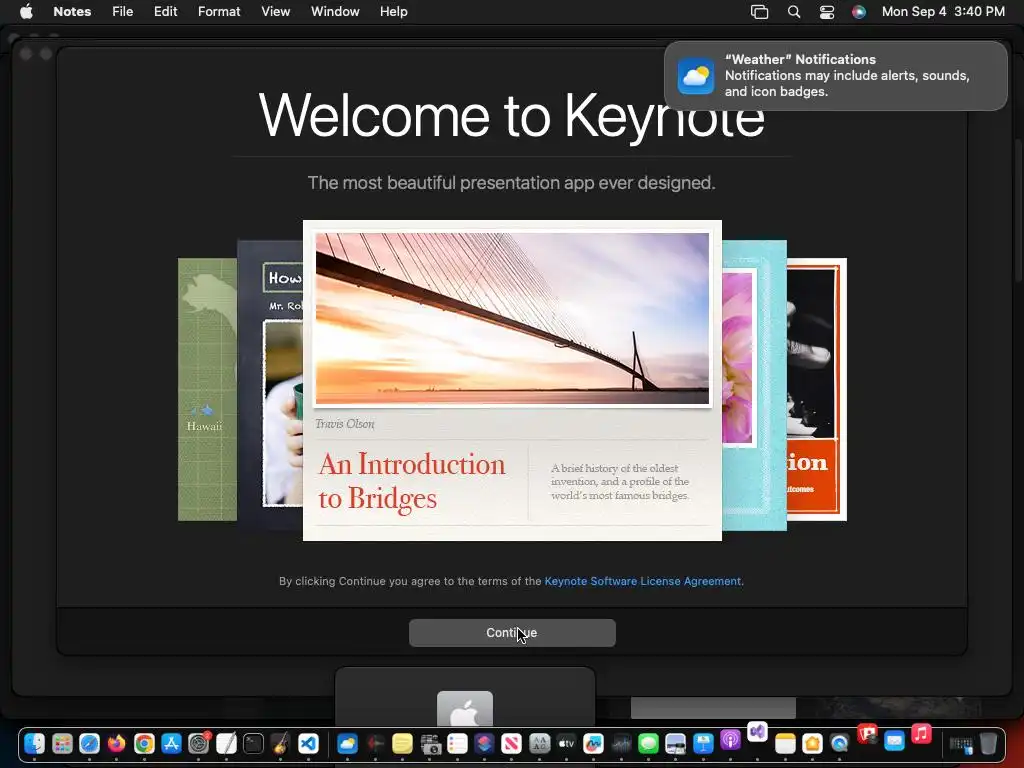Click the Weather Notifications banner
Image resolution: width=1024 pixels, height=768 pixels.
click(835, 76)
